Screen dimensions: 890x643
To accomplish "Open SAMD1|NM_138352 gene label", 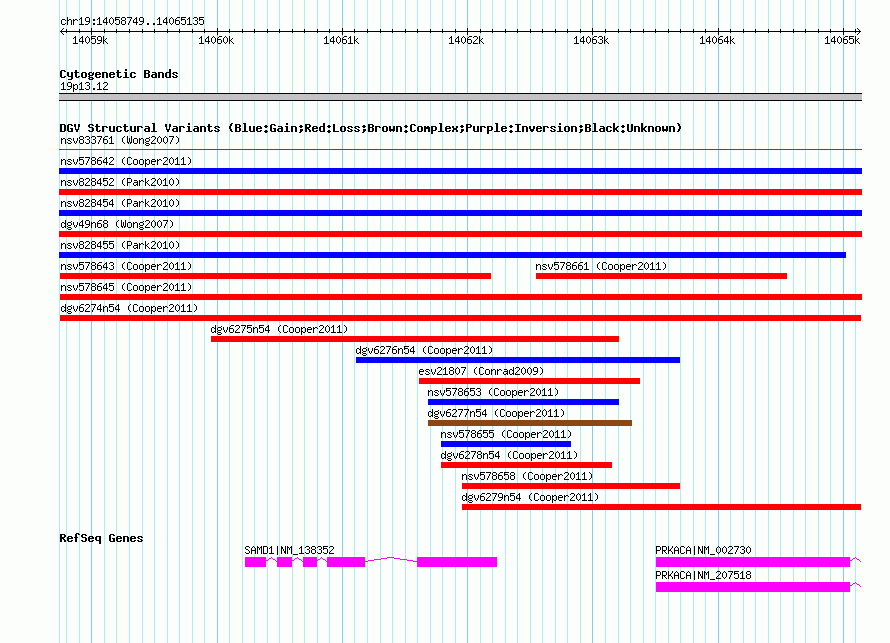I will (x=289, y=550).
